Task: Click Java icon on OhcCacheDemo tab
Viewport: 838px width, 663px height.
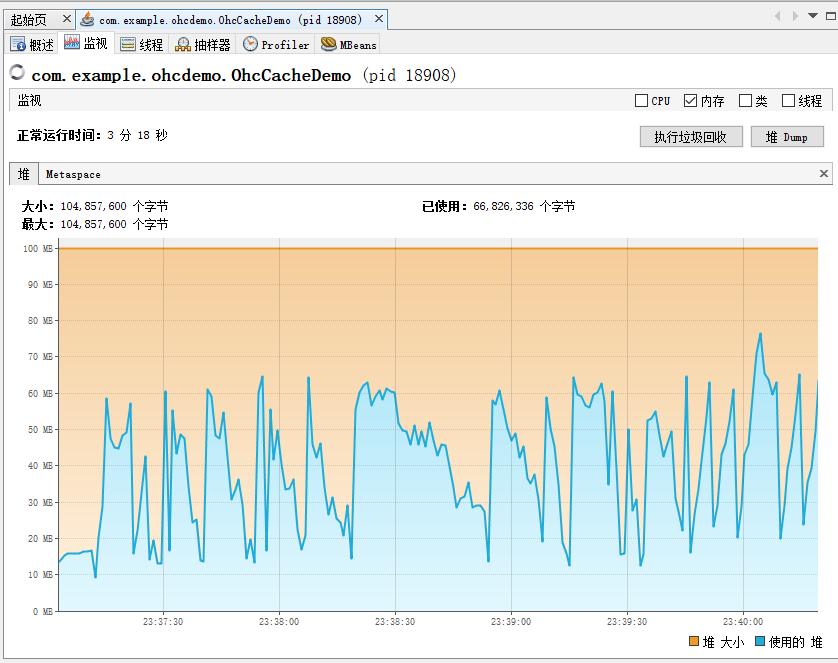Action: point(88,19)
